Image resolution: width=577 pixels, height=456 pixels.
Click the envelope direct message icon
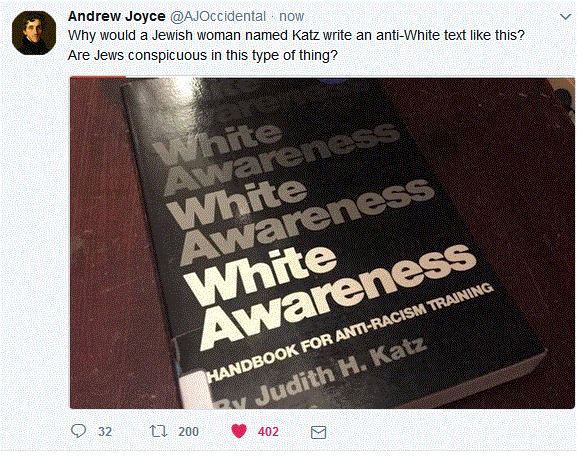point(318,432)
